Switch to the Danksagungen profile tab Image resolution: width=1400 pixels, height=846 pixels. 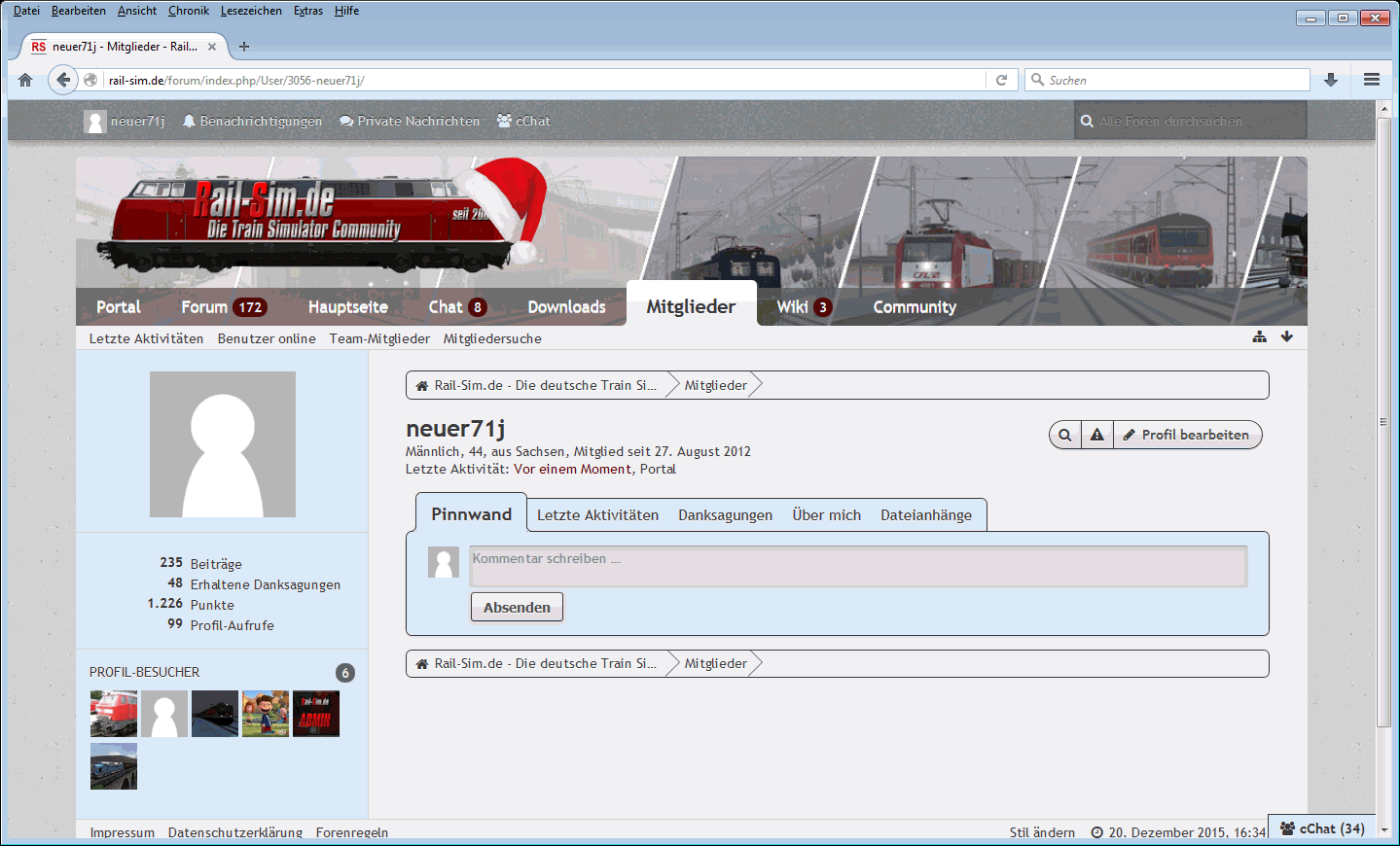726,515
